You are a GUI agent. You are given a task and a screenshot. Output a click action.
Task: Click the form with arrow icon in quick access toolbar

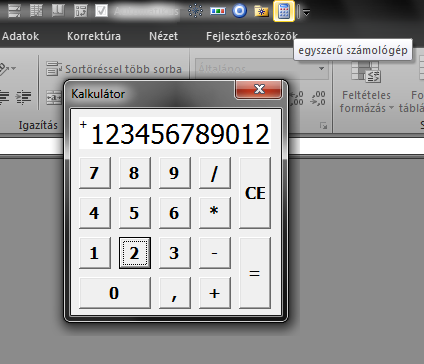(x=80, y=11)
